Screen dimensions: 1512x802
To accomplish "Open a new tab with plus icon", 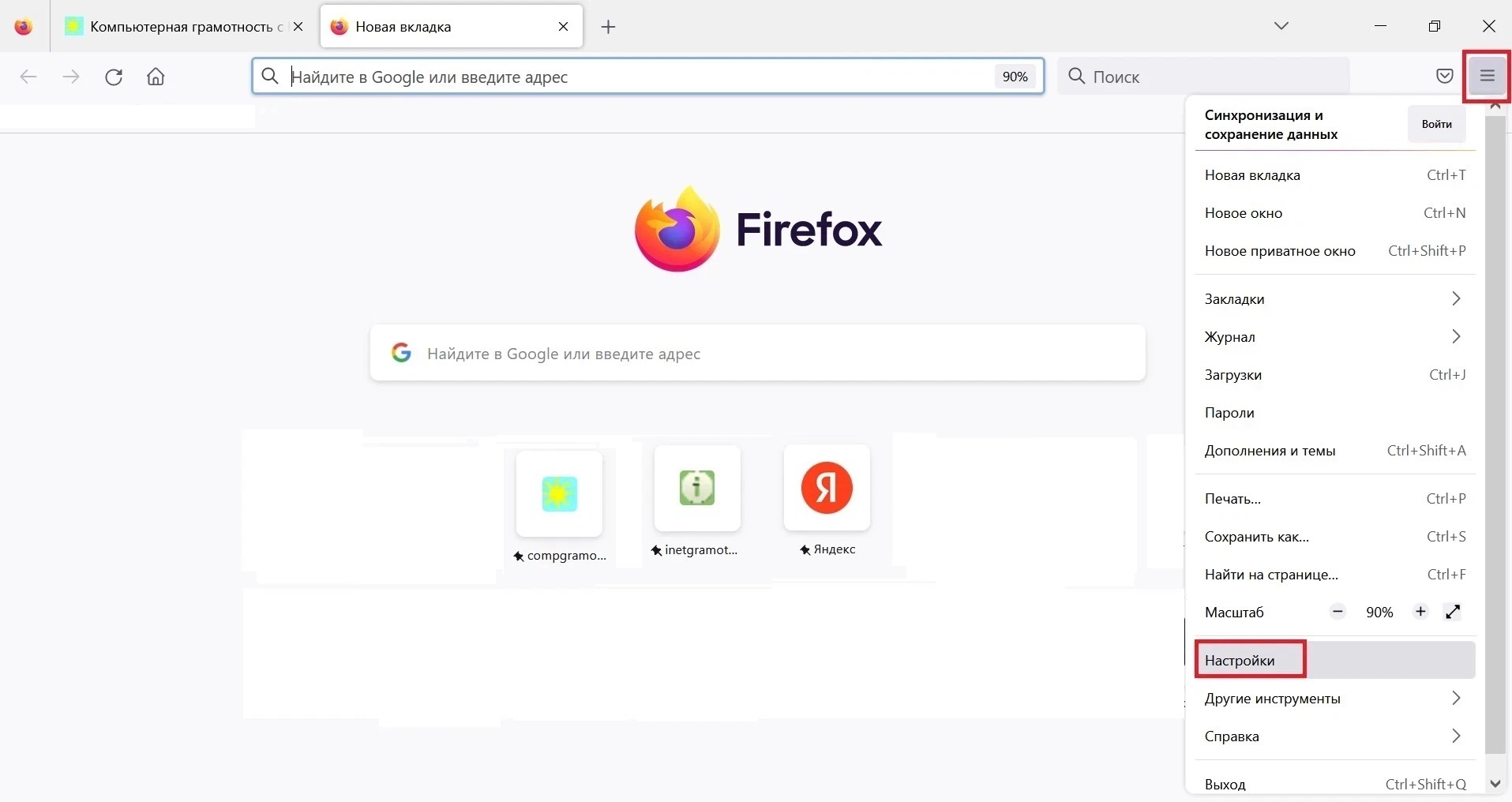I will (x=608, y=27).
